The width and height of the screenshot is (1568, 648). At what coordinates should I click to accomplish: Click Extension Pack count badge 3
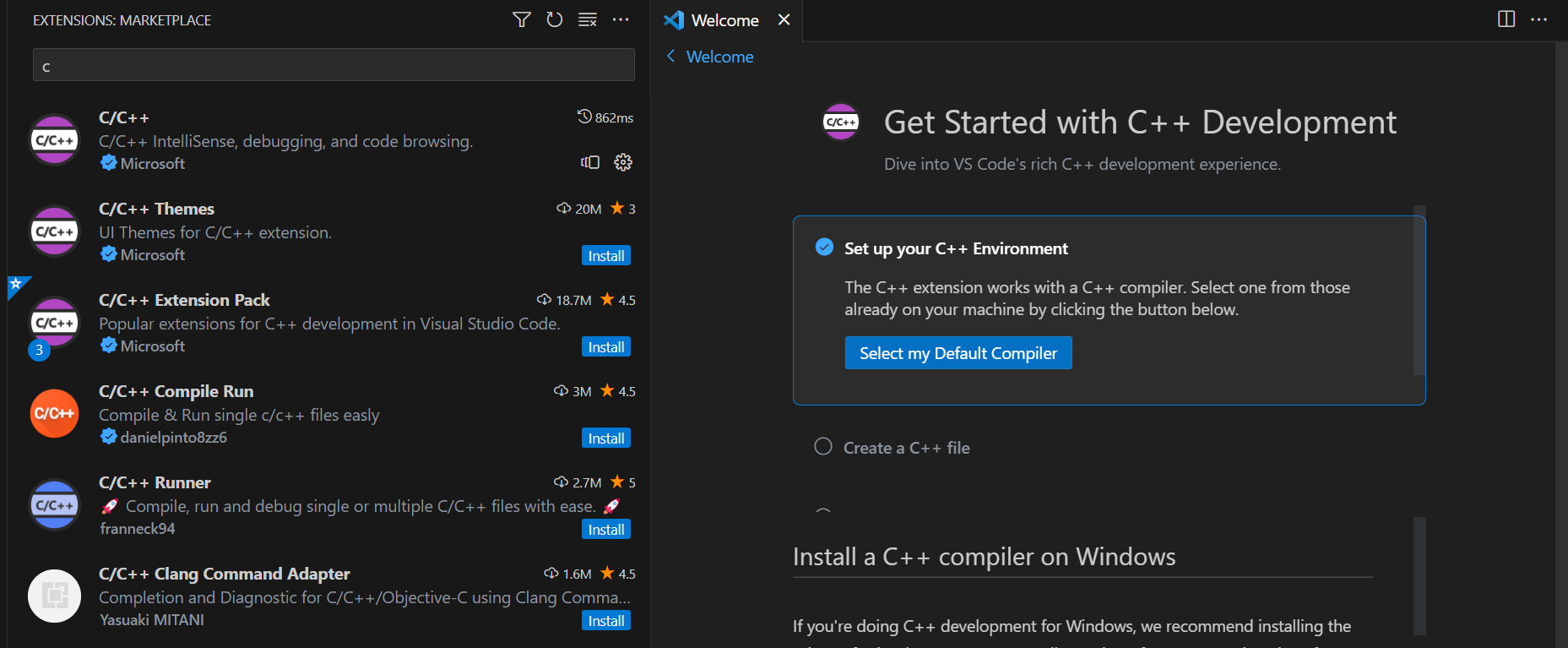[39, 350]
